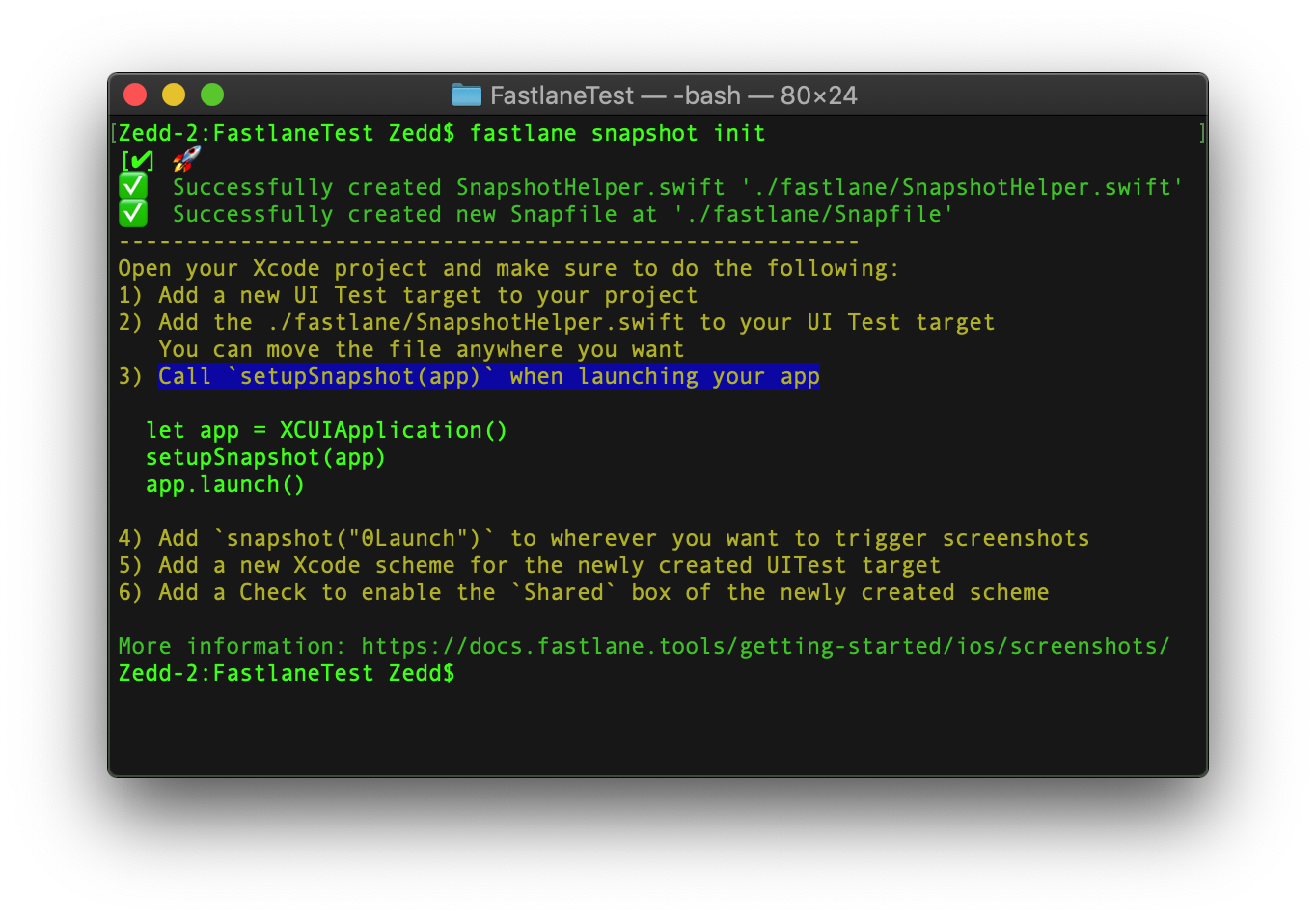Click path './fastlane/SnapshotHelper.swift' in first success line
1316x920 pixels.
click(962, 187)
